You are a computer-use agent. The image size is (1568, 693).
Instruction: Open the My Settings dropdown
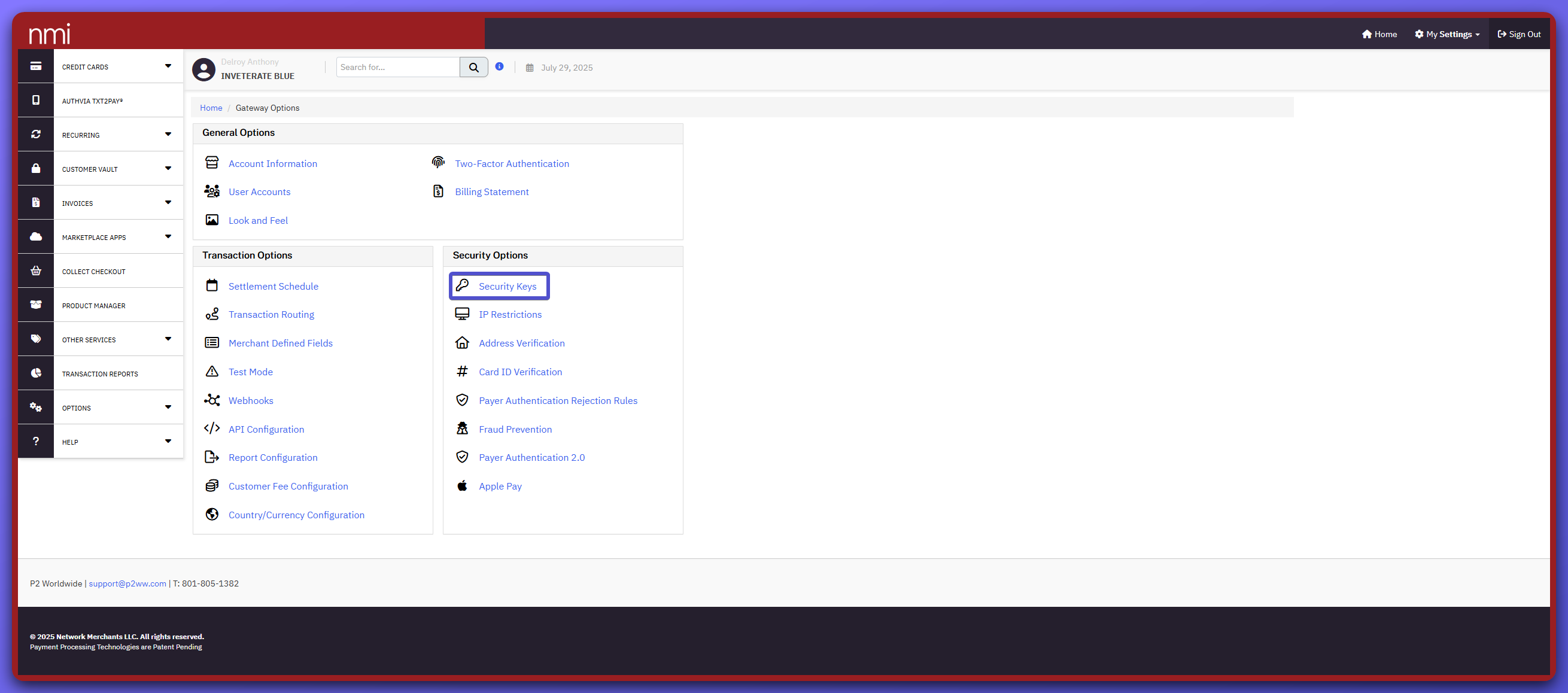[x=1447, y=34]
